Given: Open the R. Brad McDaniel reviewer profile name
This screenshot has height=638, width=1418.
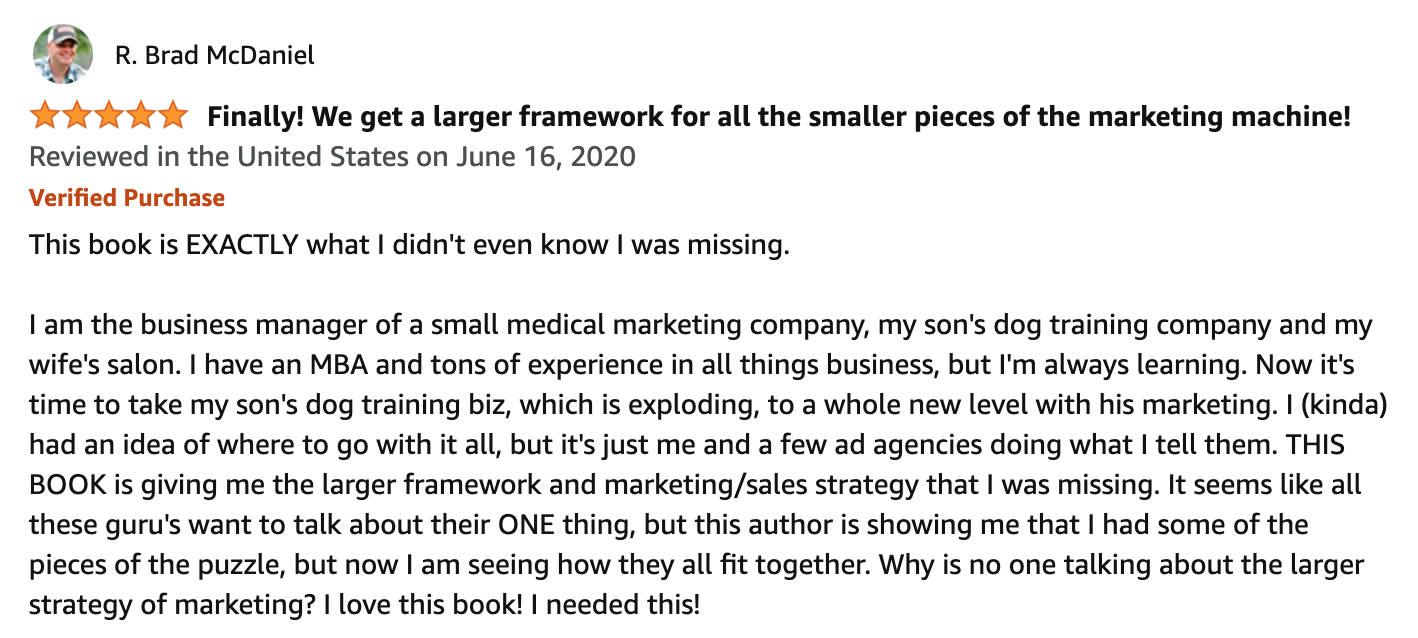Looking at the screenshot, I should click(215, 55).
